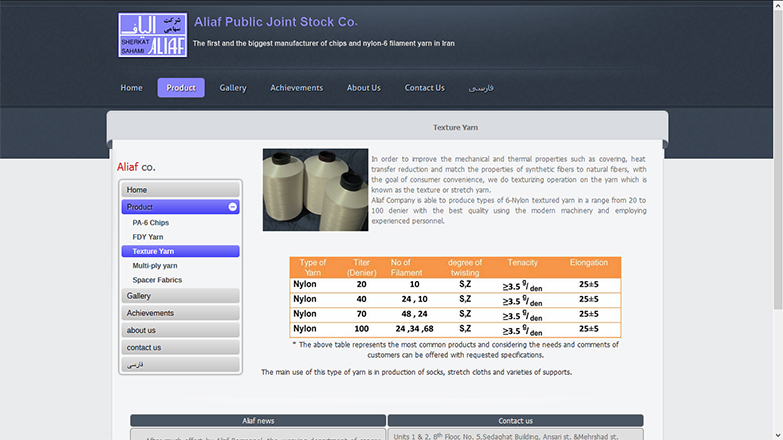The width and height of the screenshot is (783, 440).
Task: Open Achievements in the sidebar menu
Action: (x=180, y=313)
